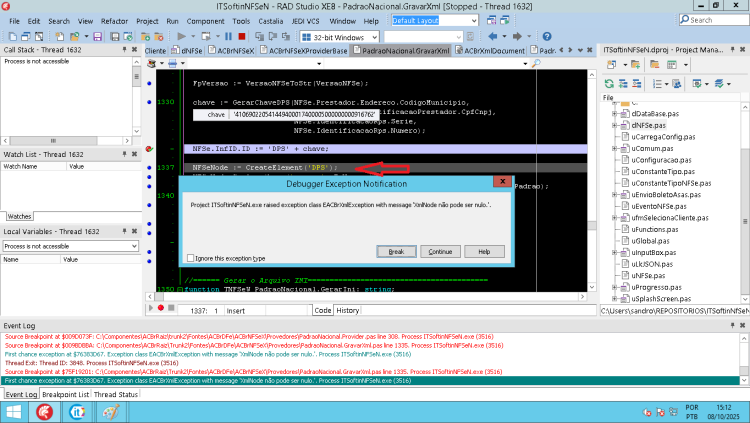Expand the uComum.pas tree node
The height and width of the screenshot is (423, 750).
click(615, 148)
